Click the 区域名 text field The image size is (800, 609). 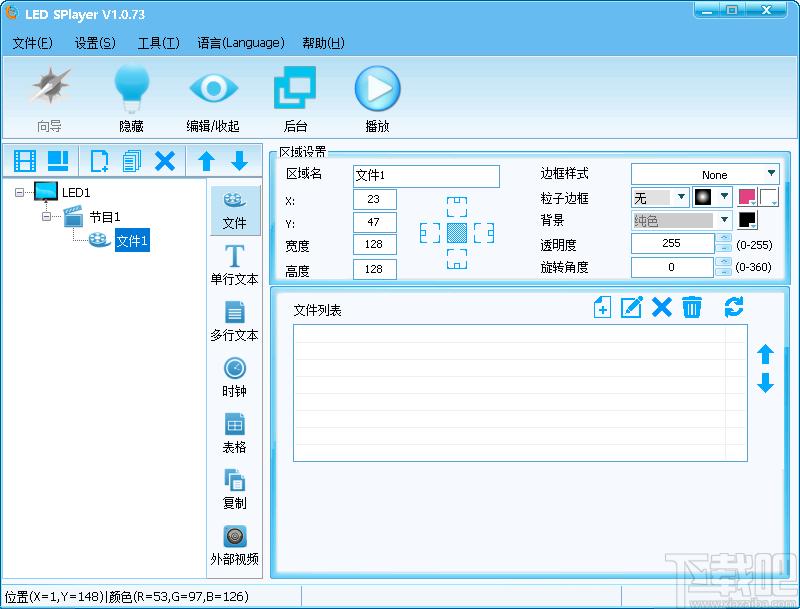[x=426, y=176]
